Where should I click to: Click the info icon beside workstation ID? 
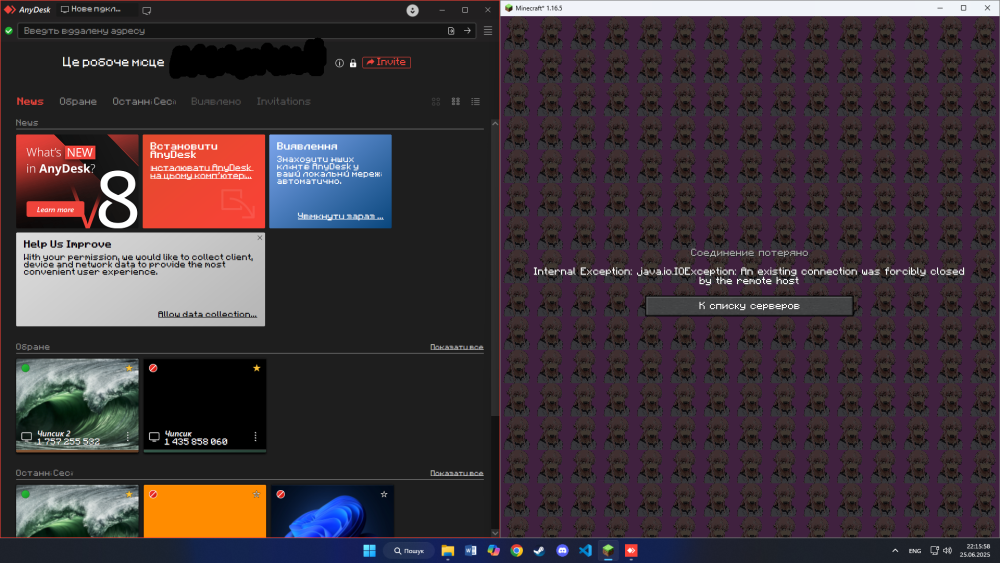pyautogui.click(x=339, y=63)
